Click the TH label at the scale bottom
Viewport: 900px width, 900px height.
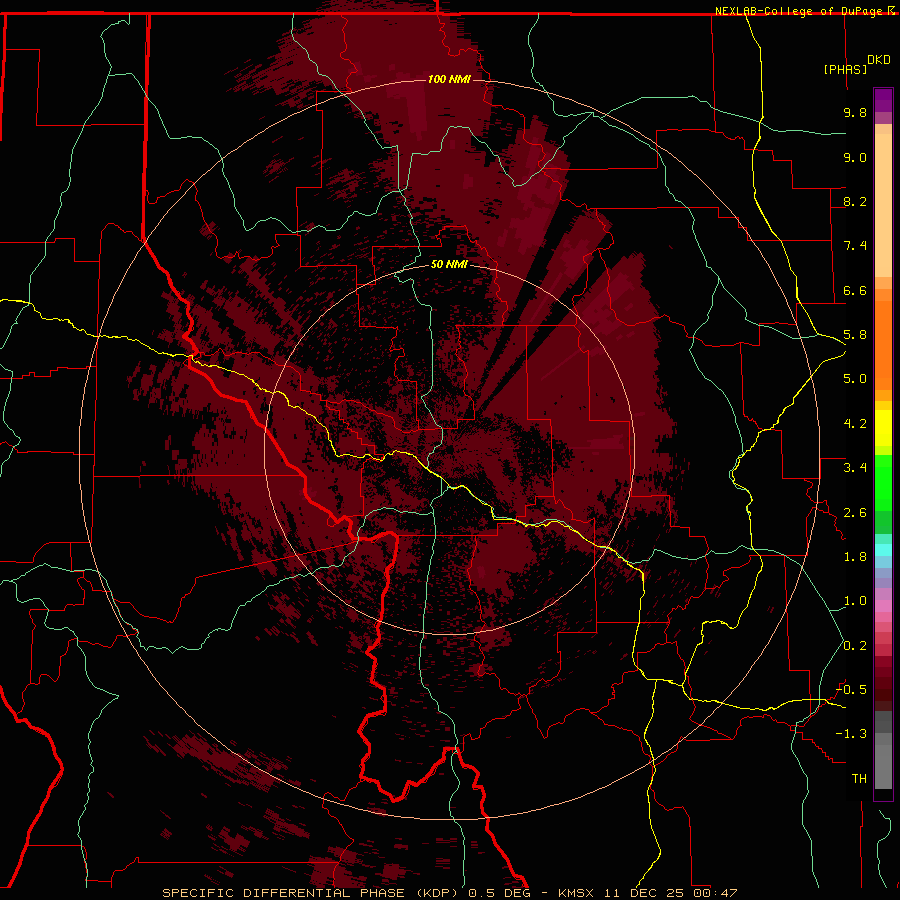[859, 779]
